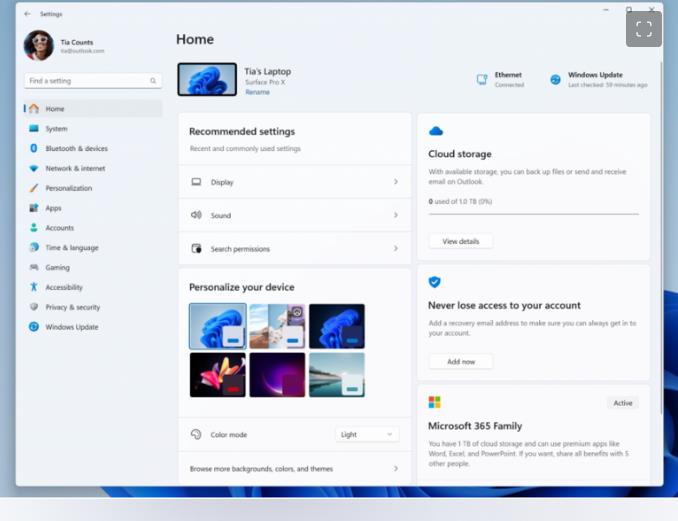Click the Ethernet status icon
Viewport: 678px width, 521px height.
tap(482, 79)
